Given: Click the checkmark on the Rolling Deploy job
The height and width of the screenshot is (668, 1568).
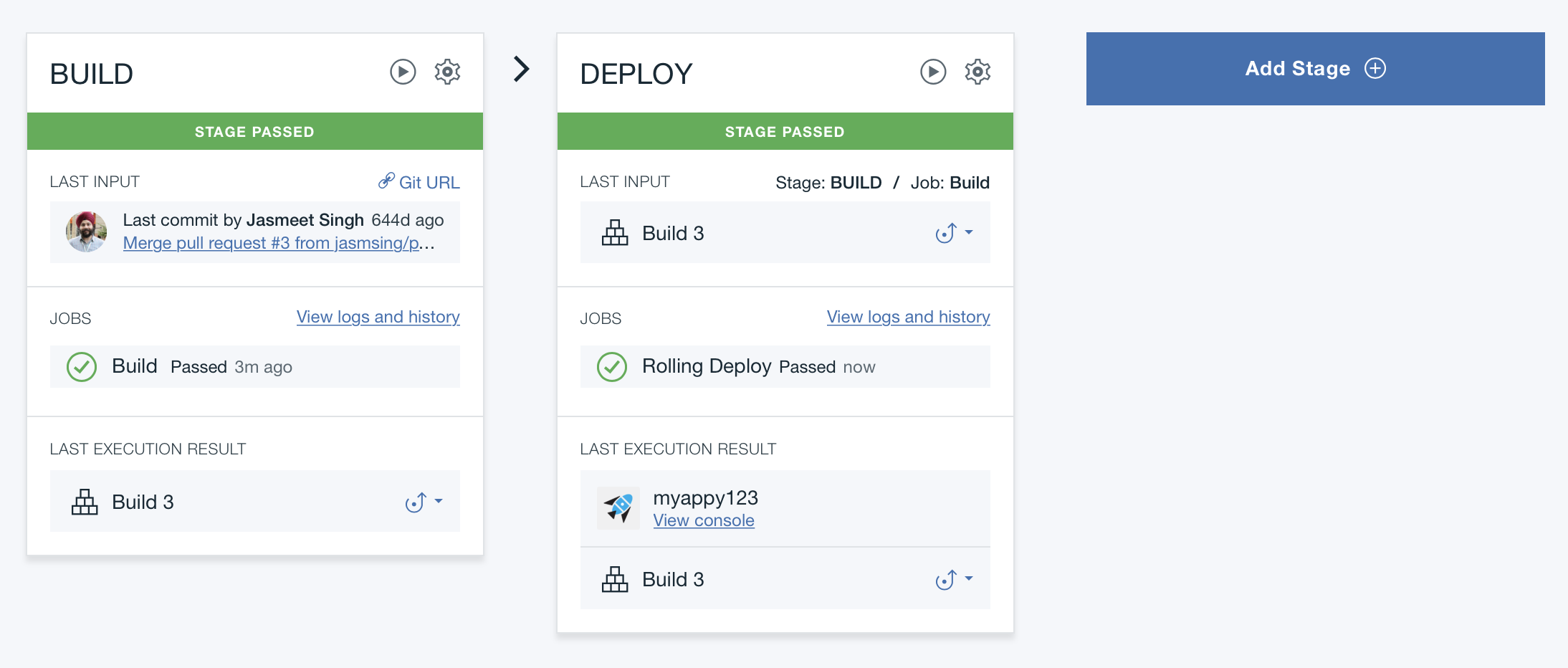Looking at the screenshot, I should (x=611, y=367).
